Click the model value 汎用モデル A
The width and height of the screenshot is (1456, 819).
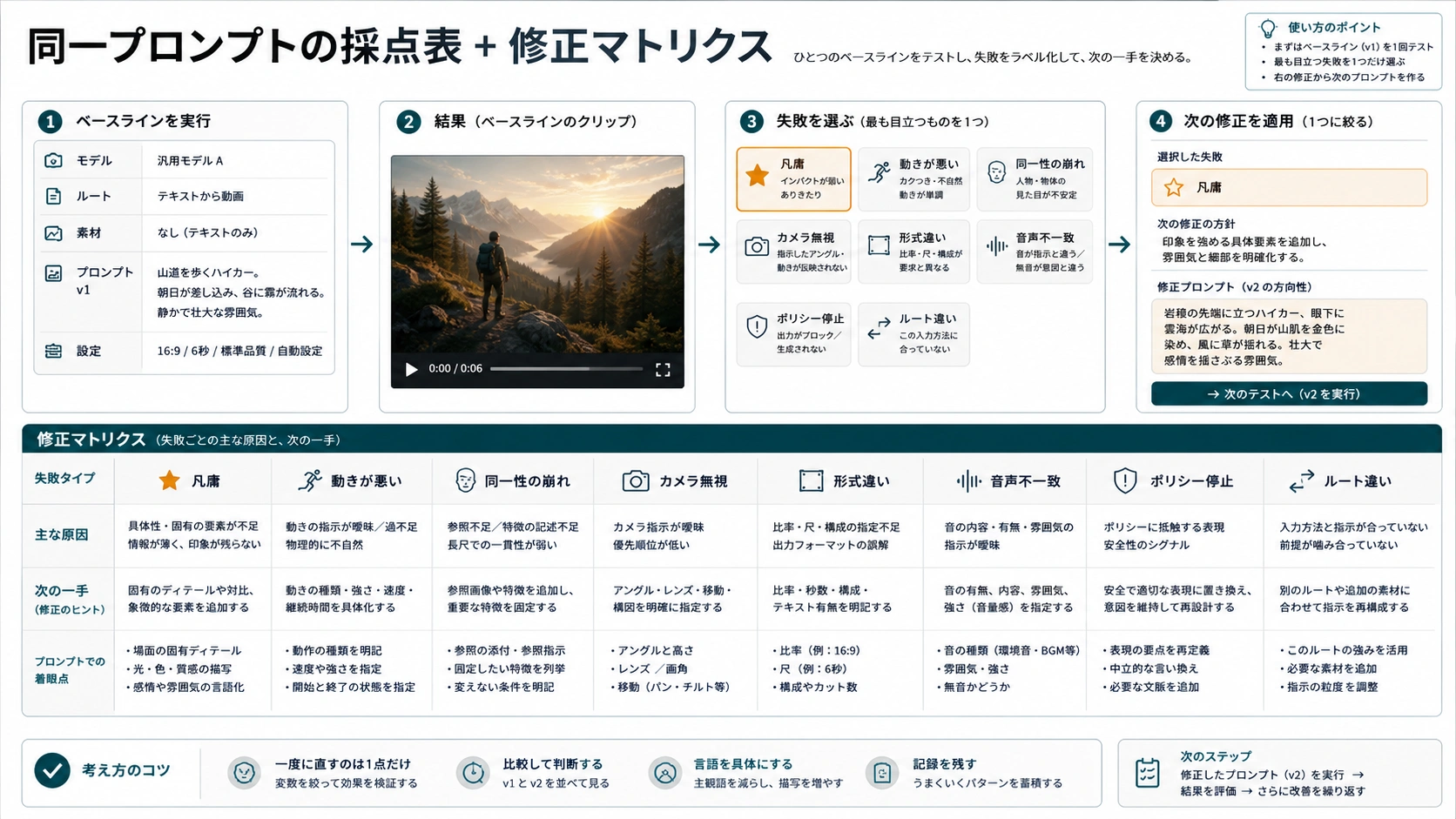pos(190,161)
